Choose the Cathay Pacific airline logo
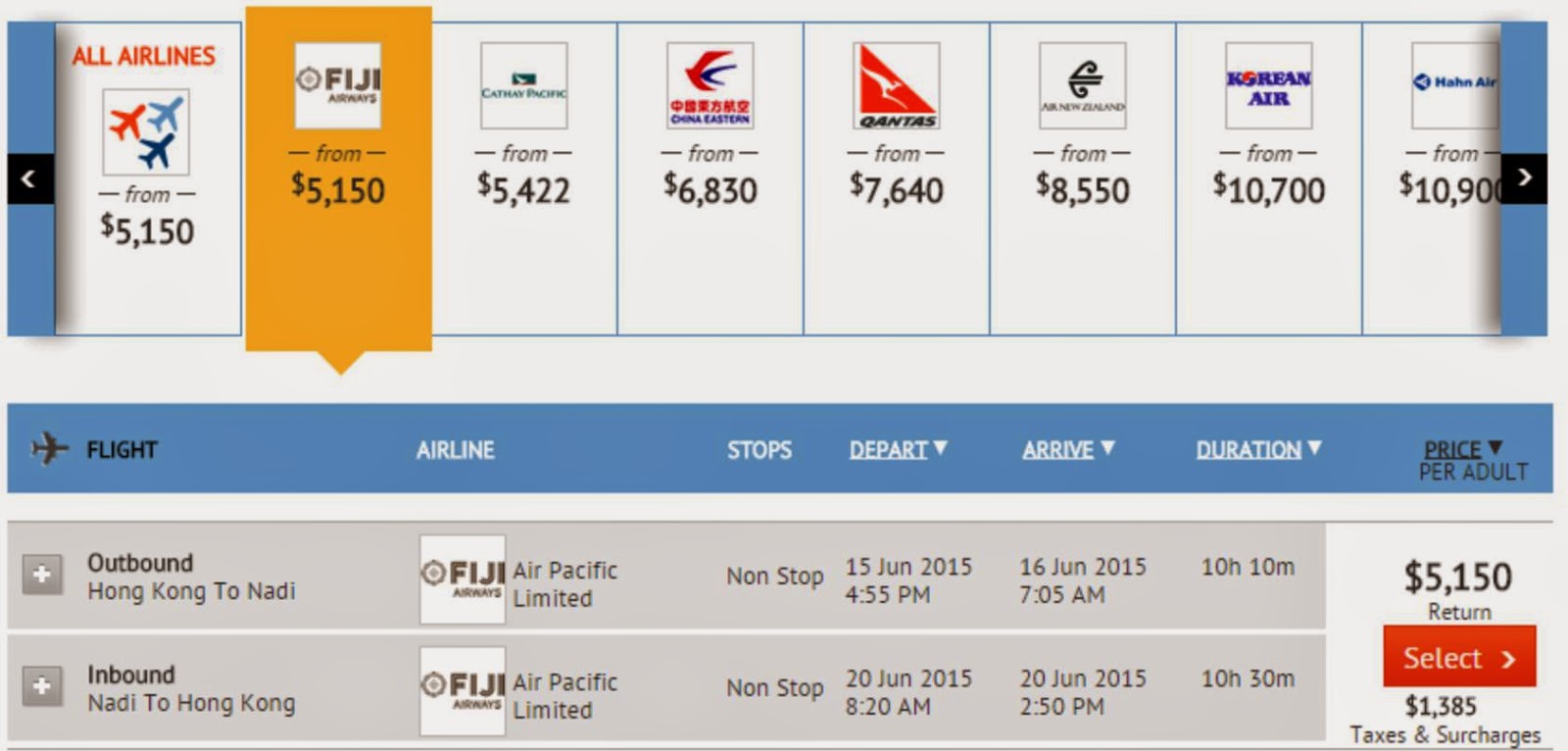Image resolution: width=1568 pixels, height=751 pixels. click(523, 85)
